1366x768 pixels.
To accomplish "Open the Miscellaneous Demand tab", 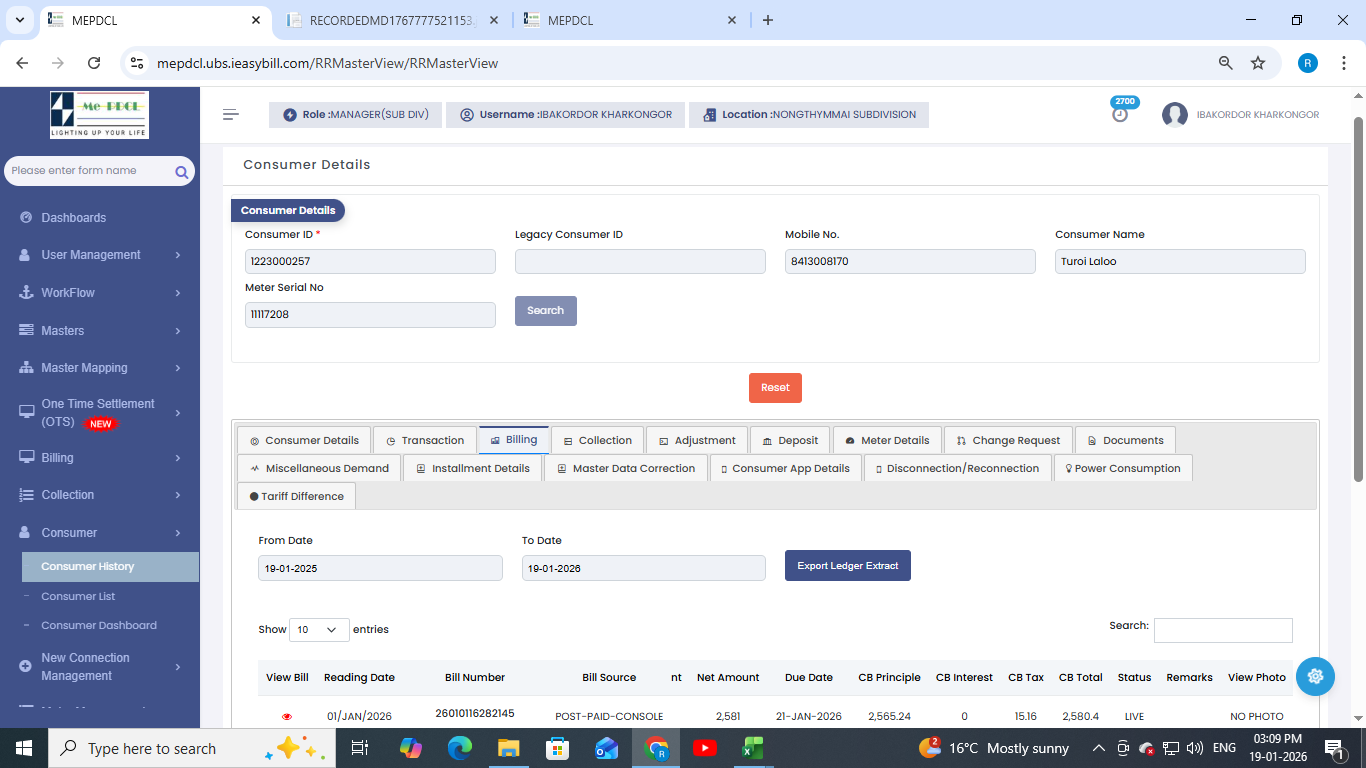I will pos(319,468).
